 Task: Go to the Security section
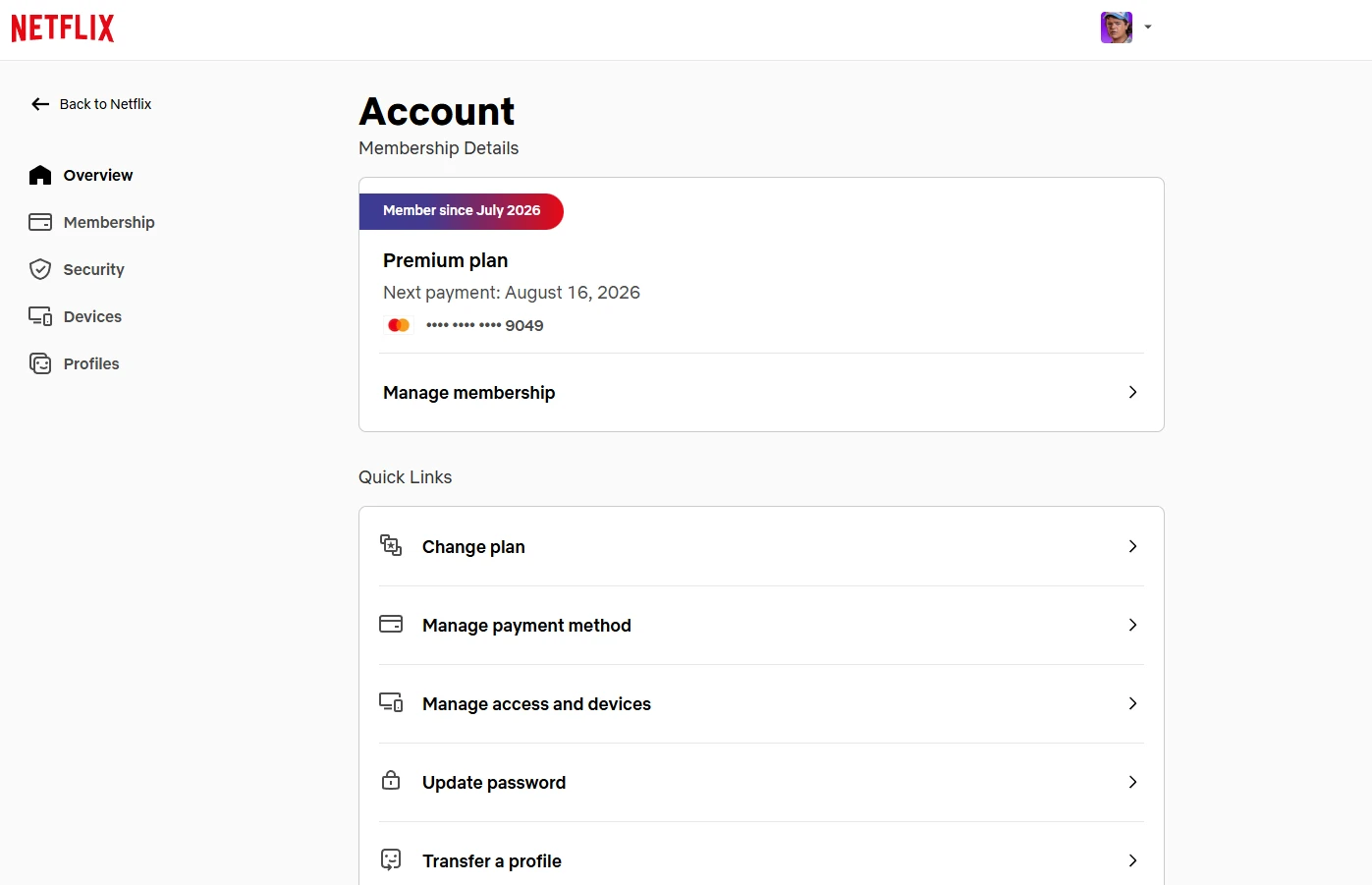(x=77, y=269)
